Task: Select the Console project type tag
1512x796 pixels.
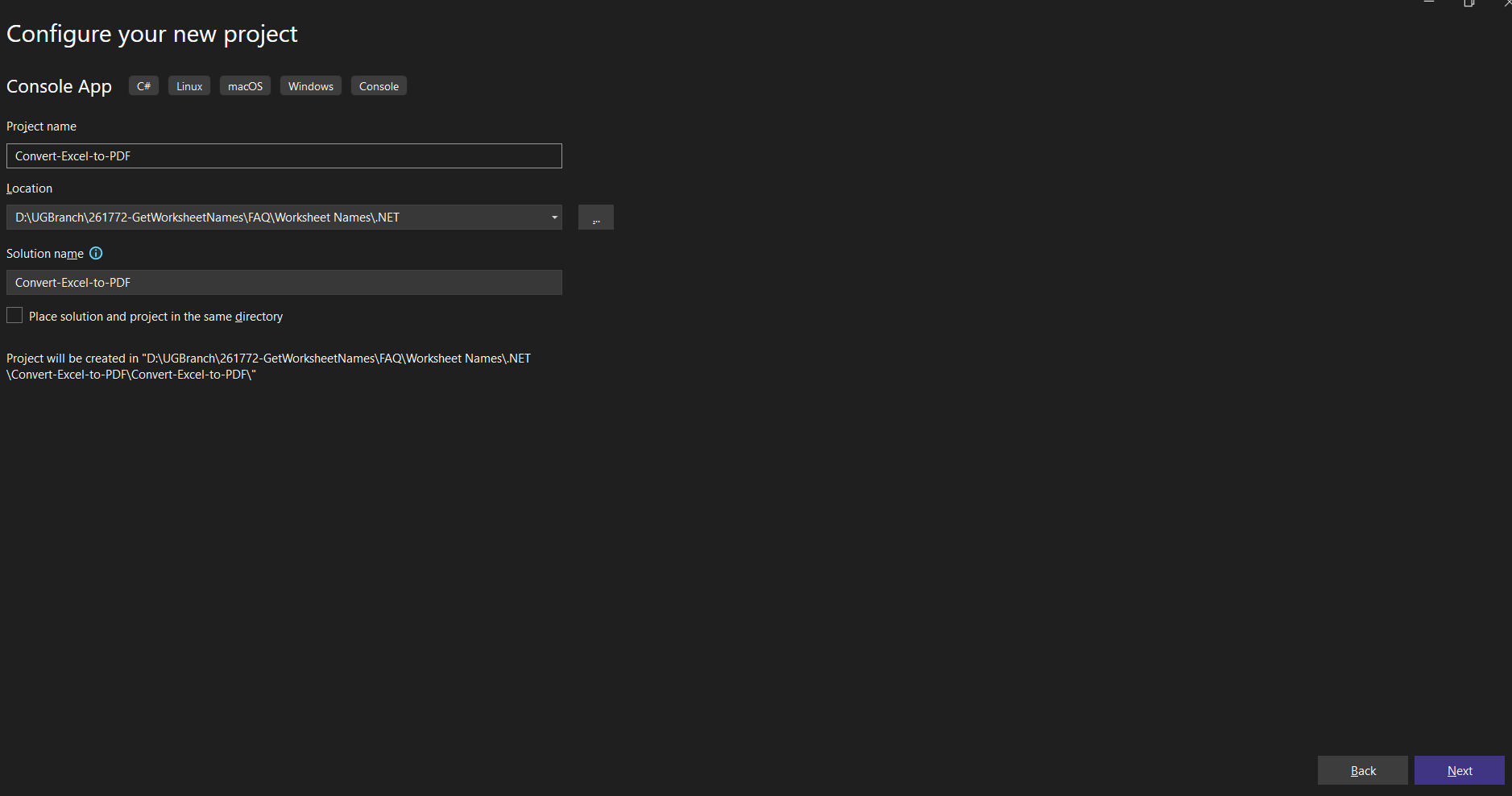Action: (x=379, y=85)
